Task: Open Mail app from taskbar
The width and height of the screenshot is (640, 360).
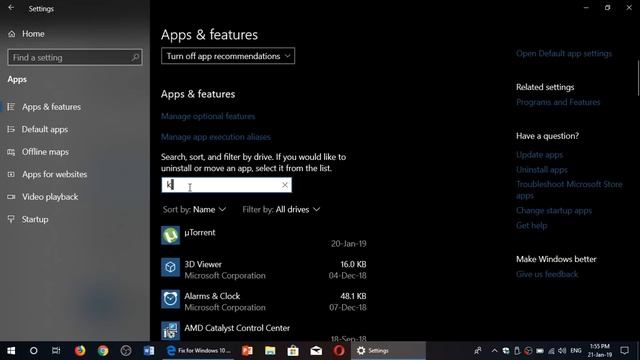Action: pyautogui.click(x=316, y=351)
